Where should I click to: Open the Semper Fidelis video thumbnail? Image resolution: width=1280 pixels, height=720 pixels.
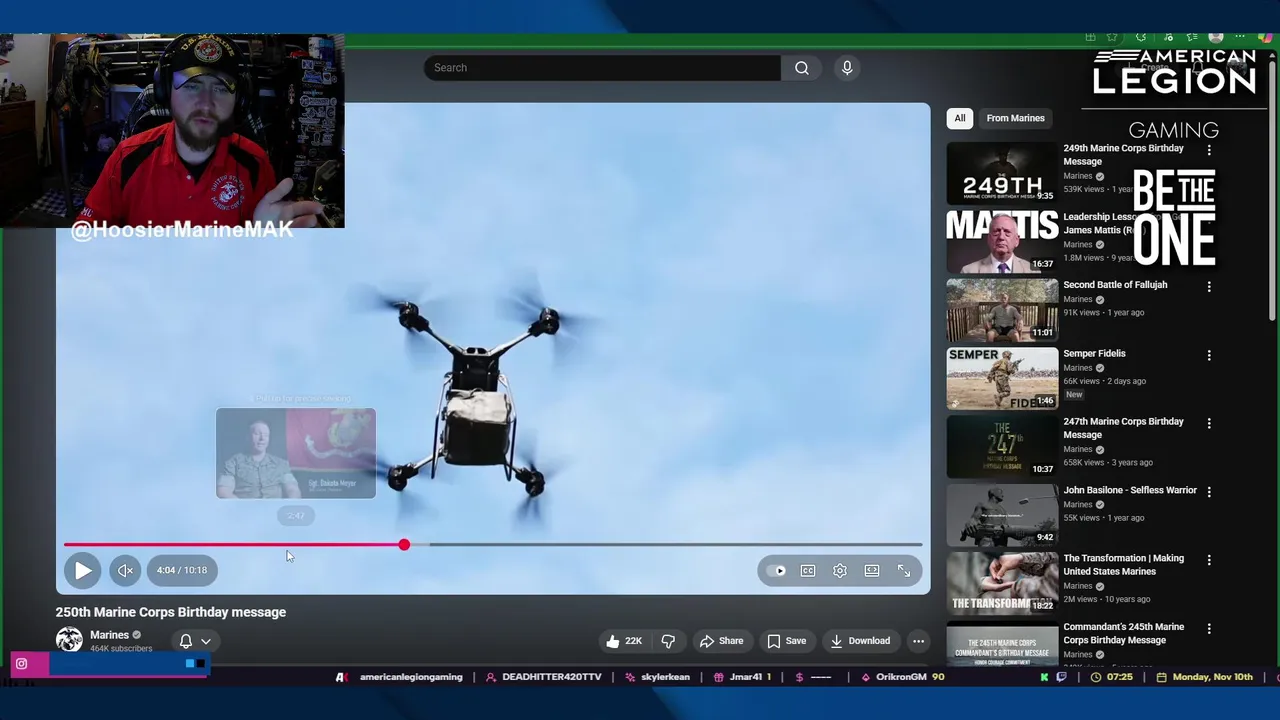coord(1002,378)
